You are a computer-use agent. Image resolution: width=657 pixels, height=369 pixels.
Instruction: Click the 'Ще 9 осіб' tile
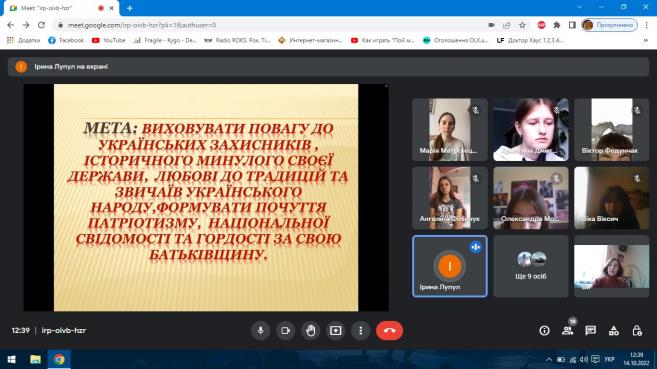[x=530, y=266]
